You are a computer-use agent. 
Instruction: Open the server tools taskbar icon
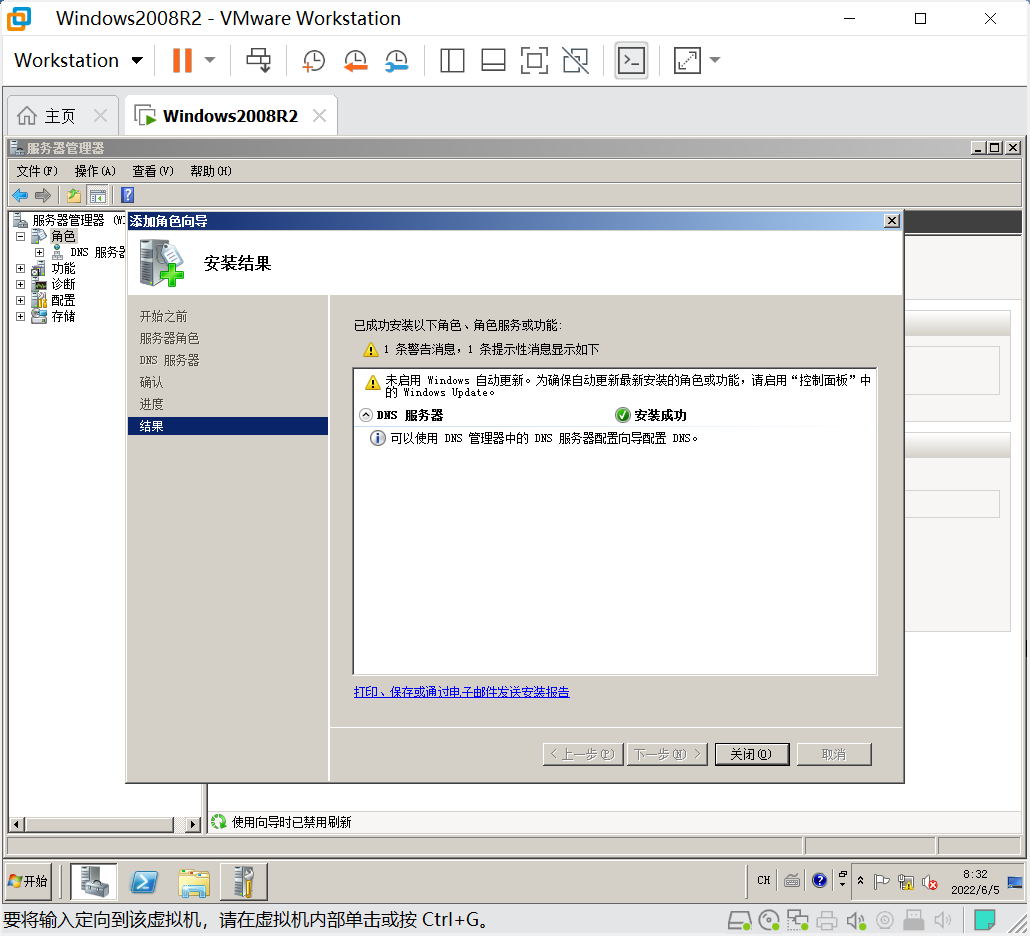point(244,881)
